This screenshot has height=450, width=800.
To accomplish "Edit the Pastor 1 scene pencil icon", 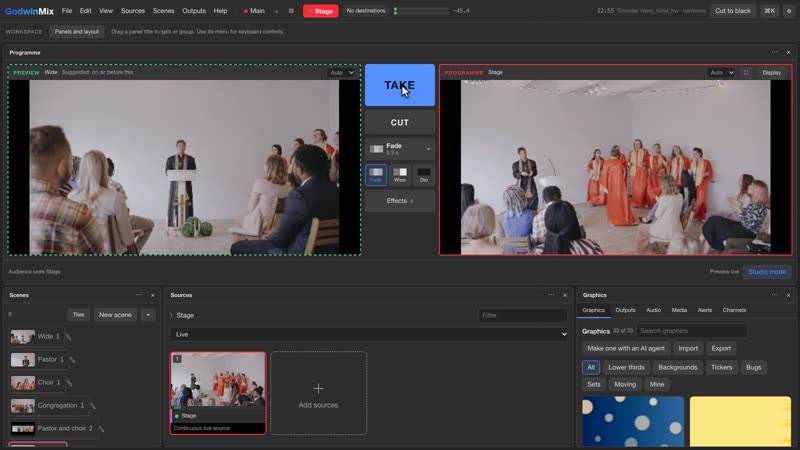I will (x=72, y=360).
